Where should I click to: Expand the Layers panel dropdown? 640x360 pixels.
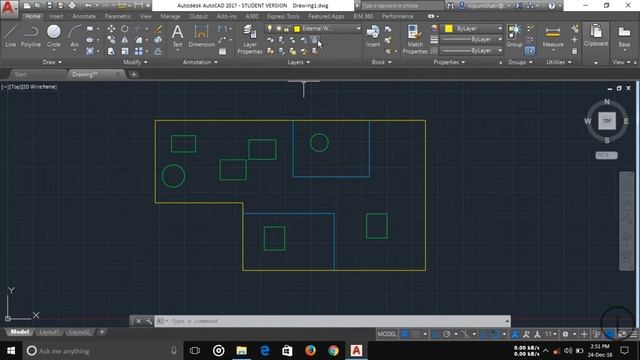point(299,62)
